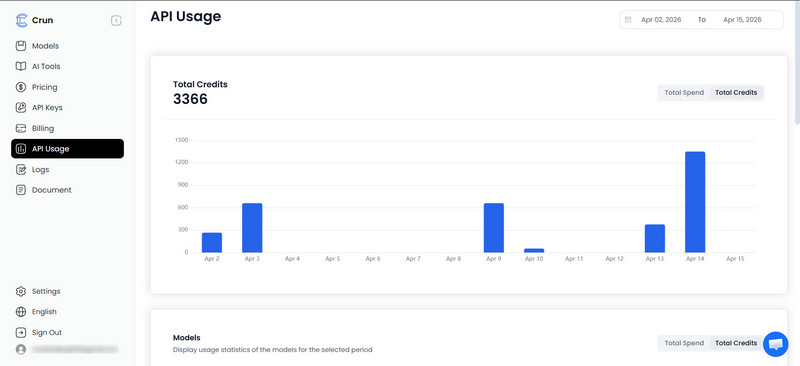The image size is (800, 366).
Task: Click the Apr 15 axis label
Action: coord(735,259)
